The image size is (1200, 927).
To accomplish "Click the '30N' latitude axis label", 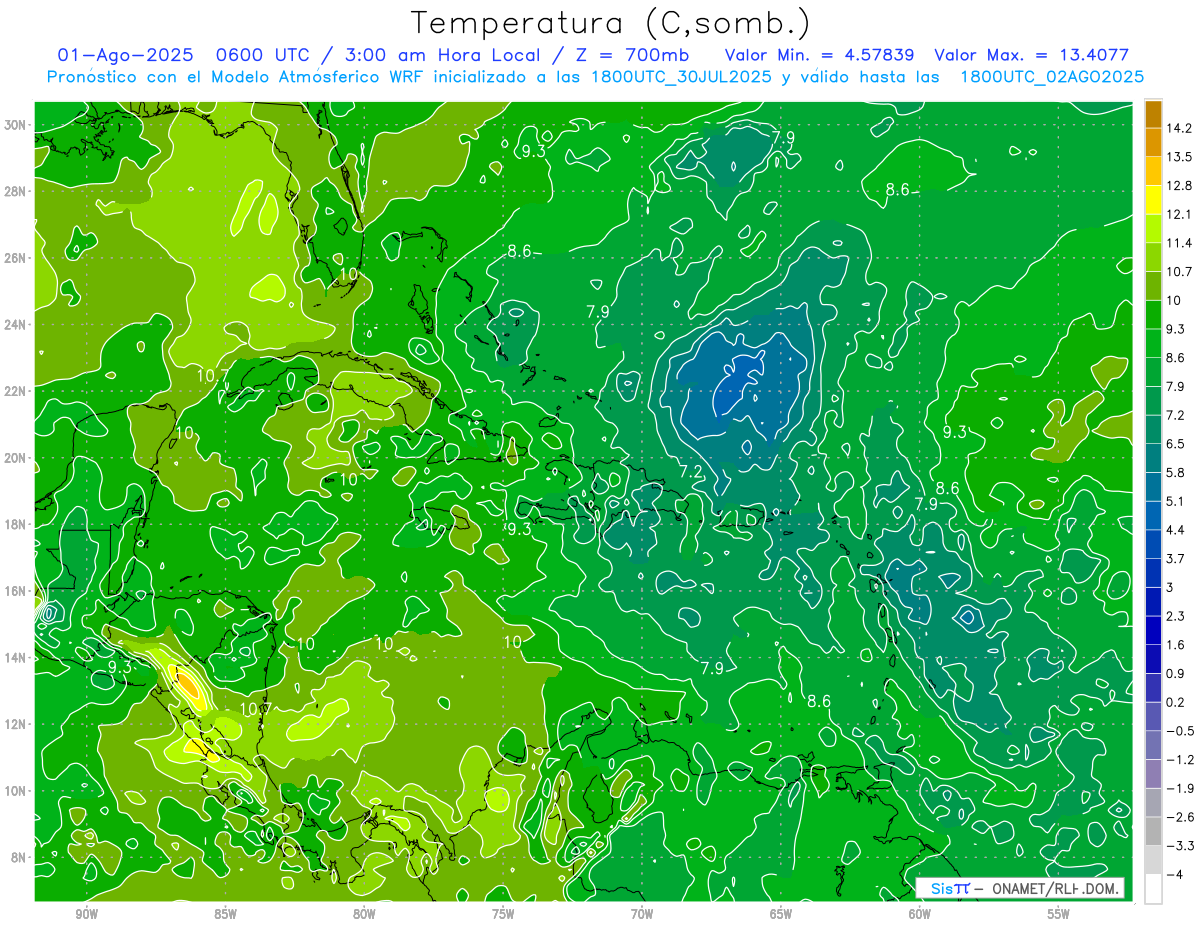I will coord(16,125).
